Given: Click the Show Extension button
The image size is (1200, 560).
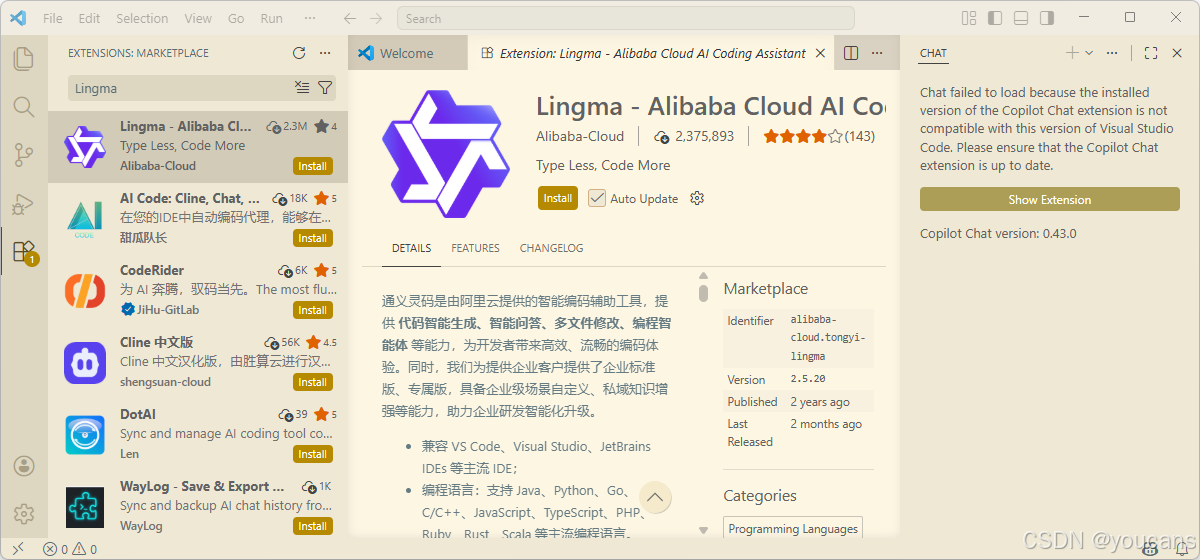Looking at the screenshot, I should [1050, 199].
